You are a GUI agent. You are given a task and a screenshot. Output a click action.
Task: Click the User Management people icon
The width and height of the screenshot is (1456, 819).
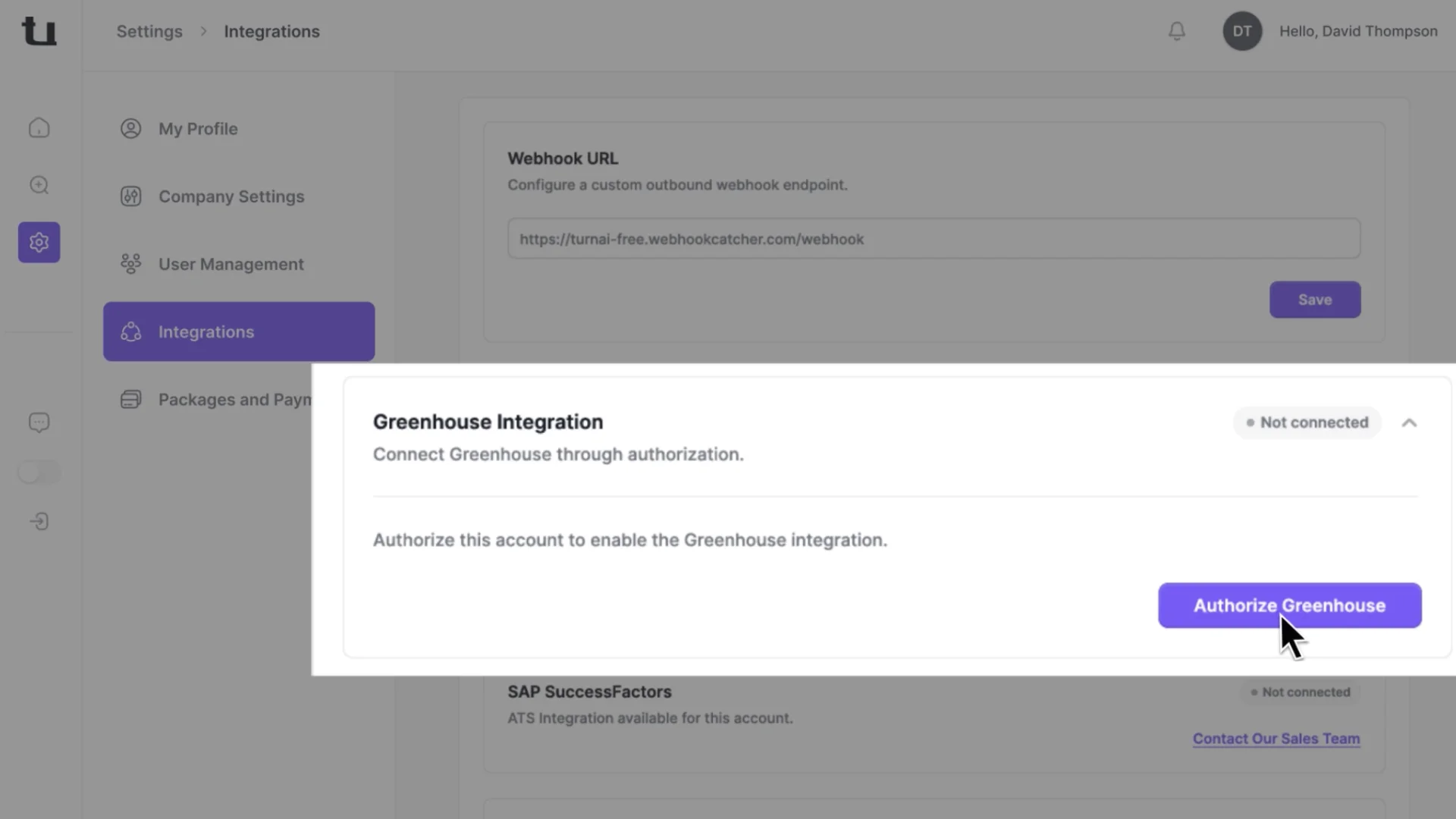pyautogui.click(x=130, y=264)
